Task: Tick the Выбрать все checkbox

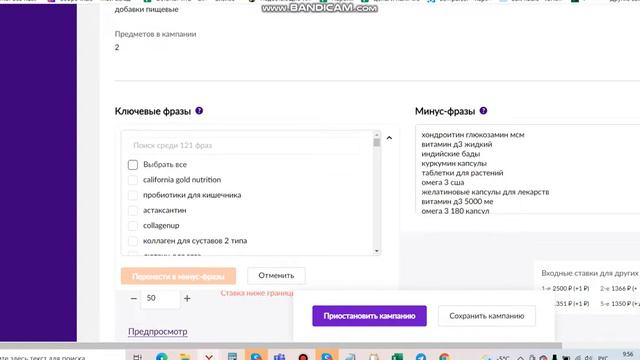Action: pos(133,164)
